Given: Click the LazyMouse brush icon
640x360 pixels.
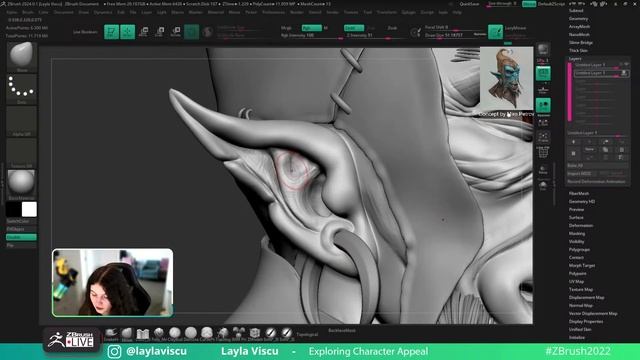Looking at the screenshot, I should 495,32.
